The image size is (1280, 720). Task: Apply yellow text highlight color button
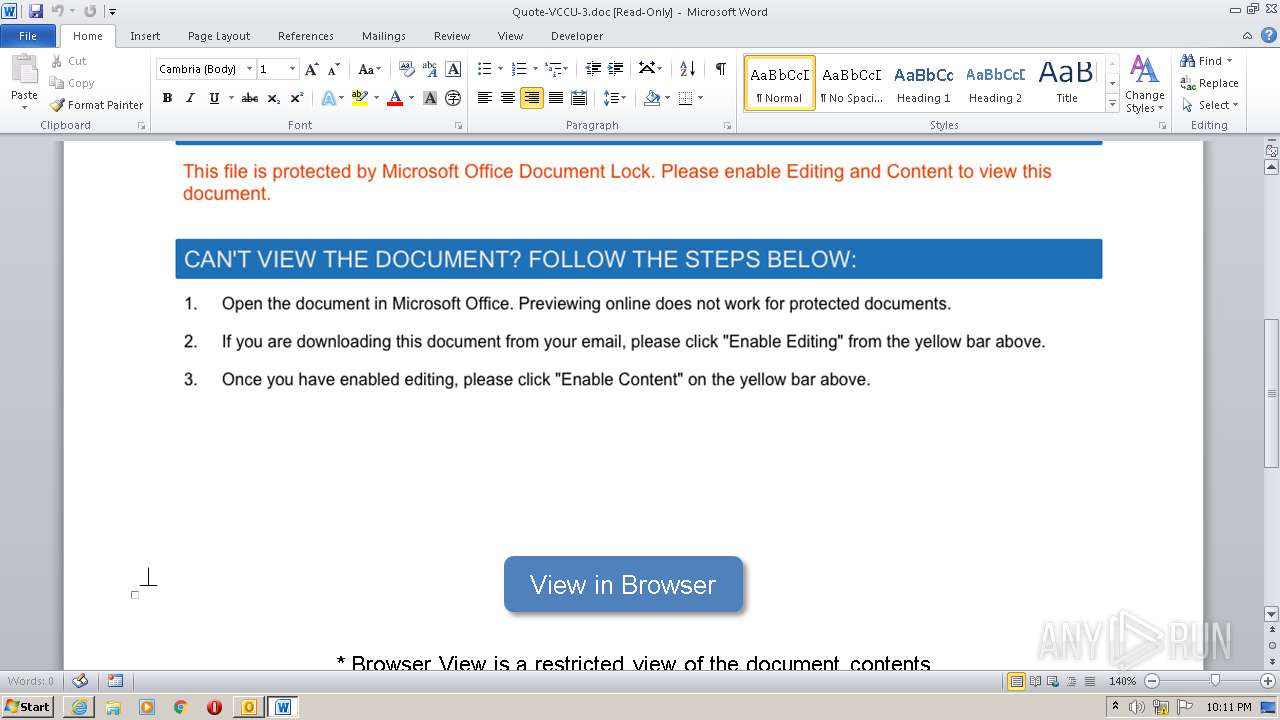coord(360,98)
